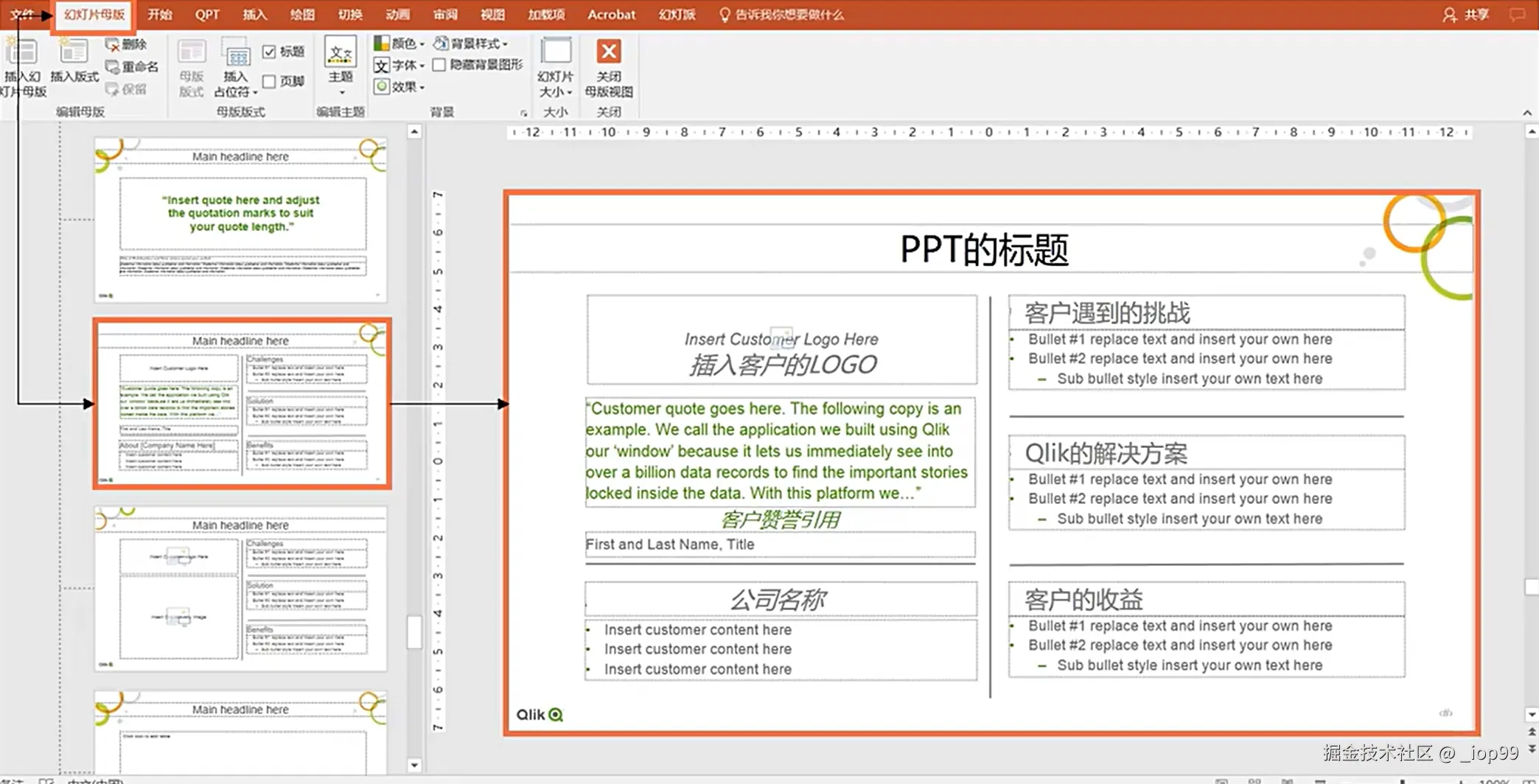This screenshot has width=1539, height=784.
Task: Click the Preserve (保留) icon
Action: tap(113, 89)
